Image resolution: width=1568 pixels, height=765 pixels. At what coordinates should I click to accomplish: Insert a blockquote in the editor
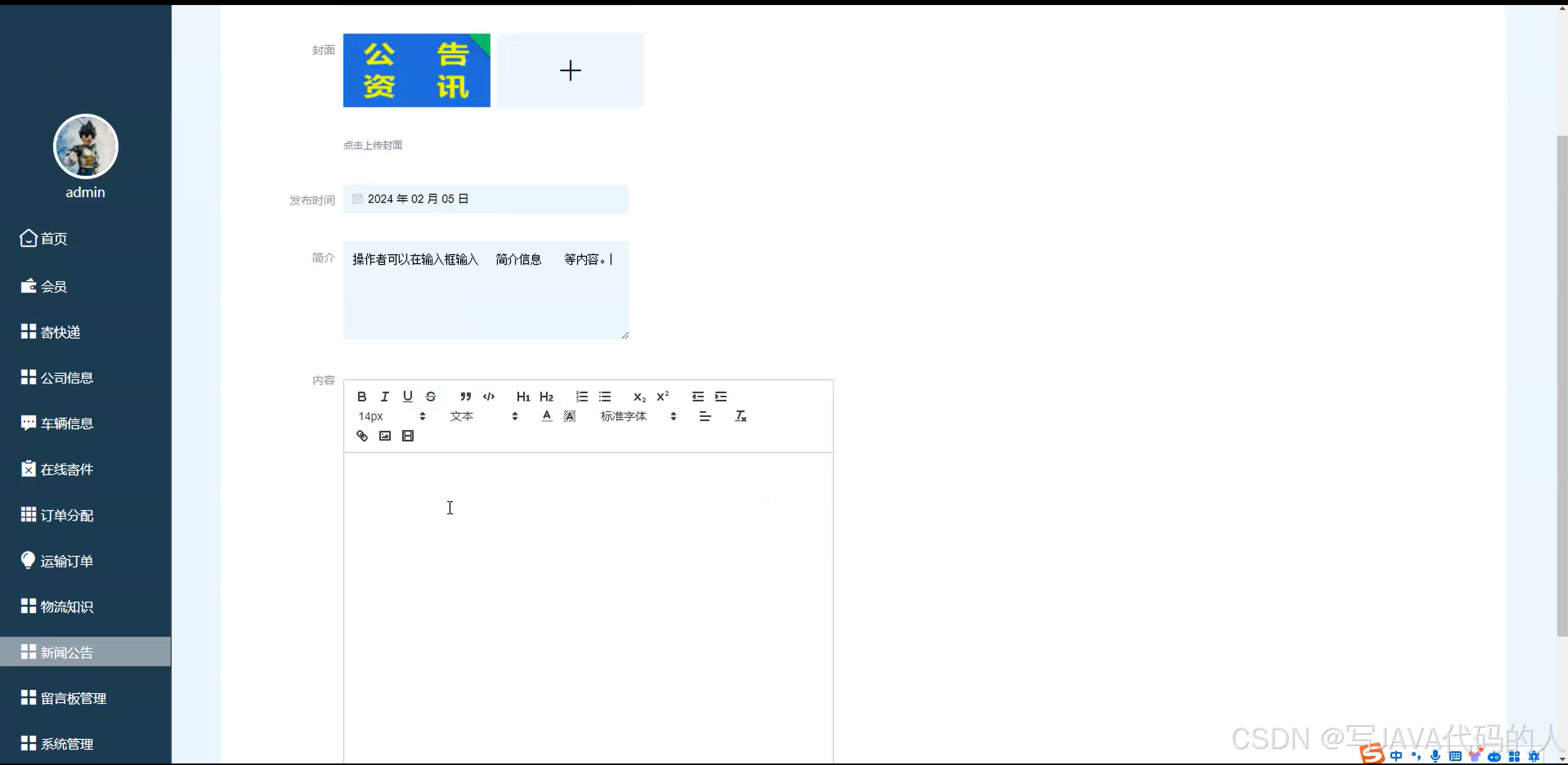(x=465, y=396)
